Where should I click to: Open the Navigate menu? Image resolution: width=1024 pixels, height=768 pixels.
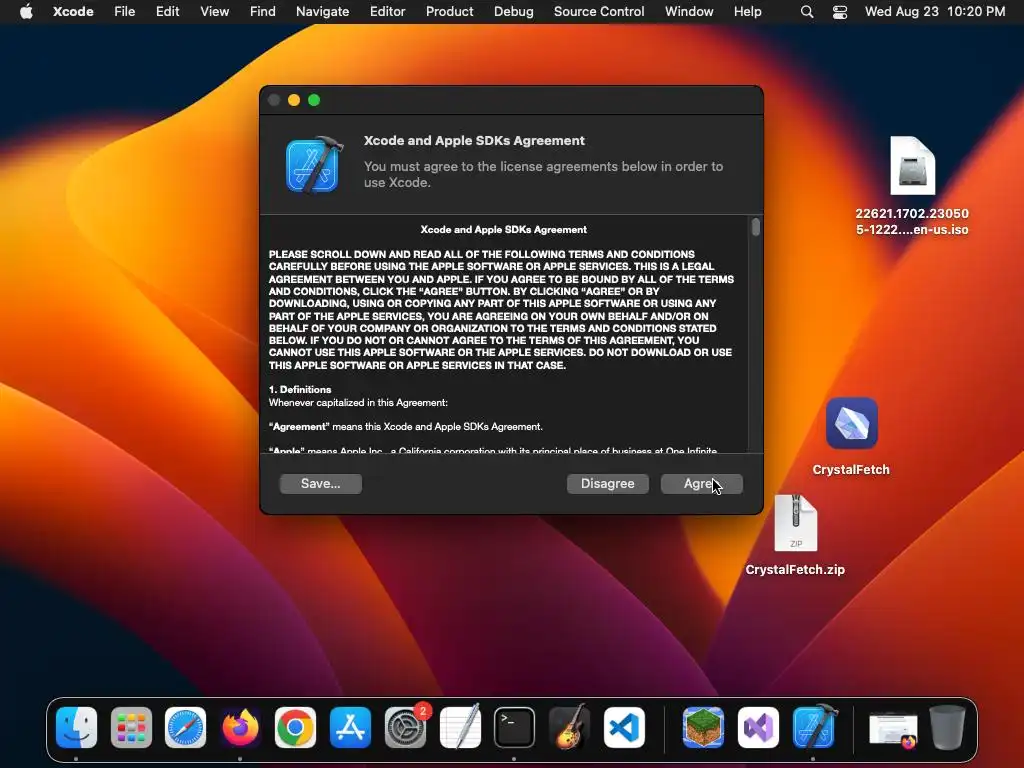pyautogui.click(x=323, y=11)
